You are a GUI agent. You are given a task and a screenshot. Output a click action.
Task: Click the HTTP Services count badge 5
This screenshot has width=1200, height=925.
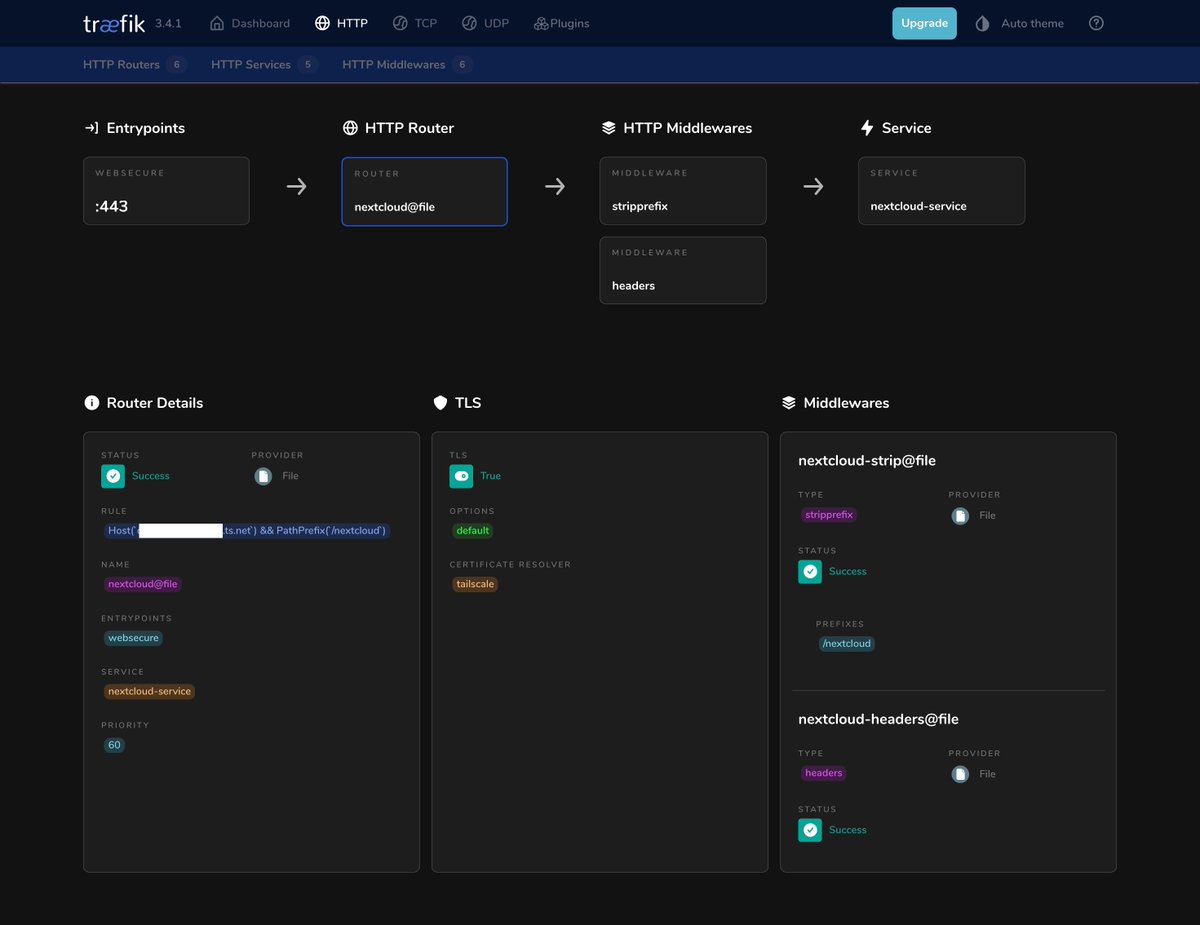[x=308, y=64]
